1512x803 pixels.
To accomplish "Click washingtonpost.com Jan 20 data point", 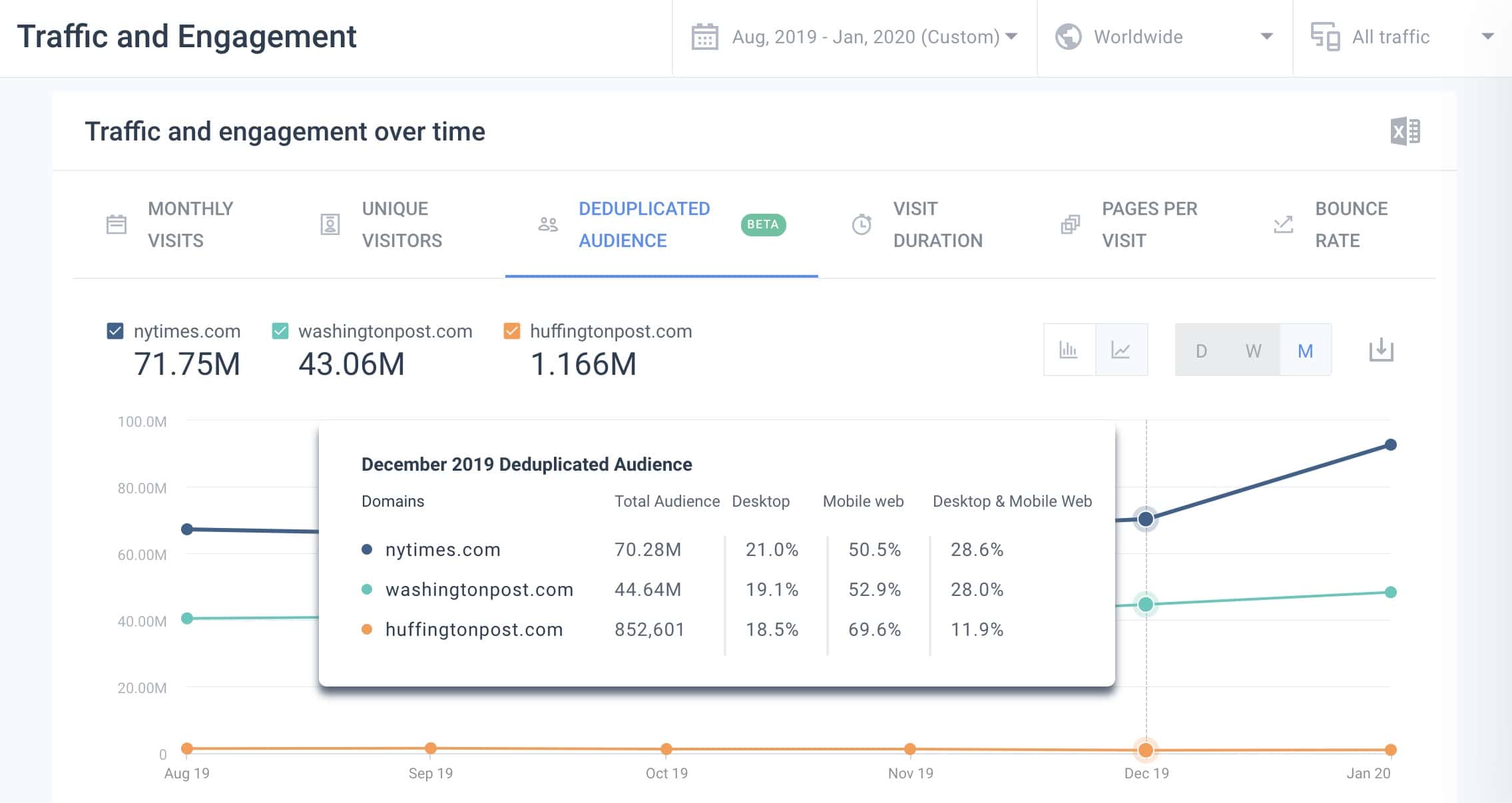I will [1390, 592].
